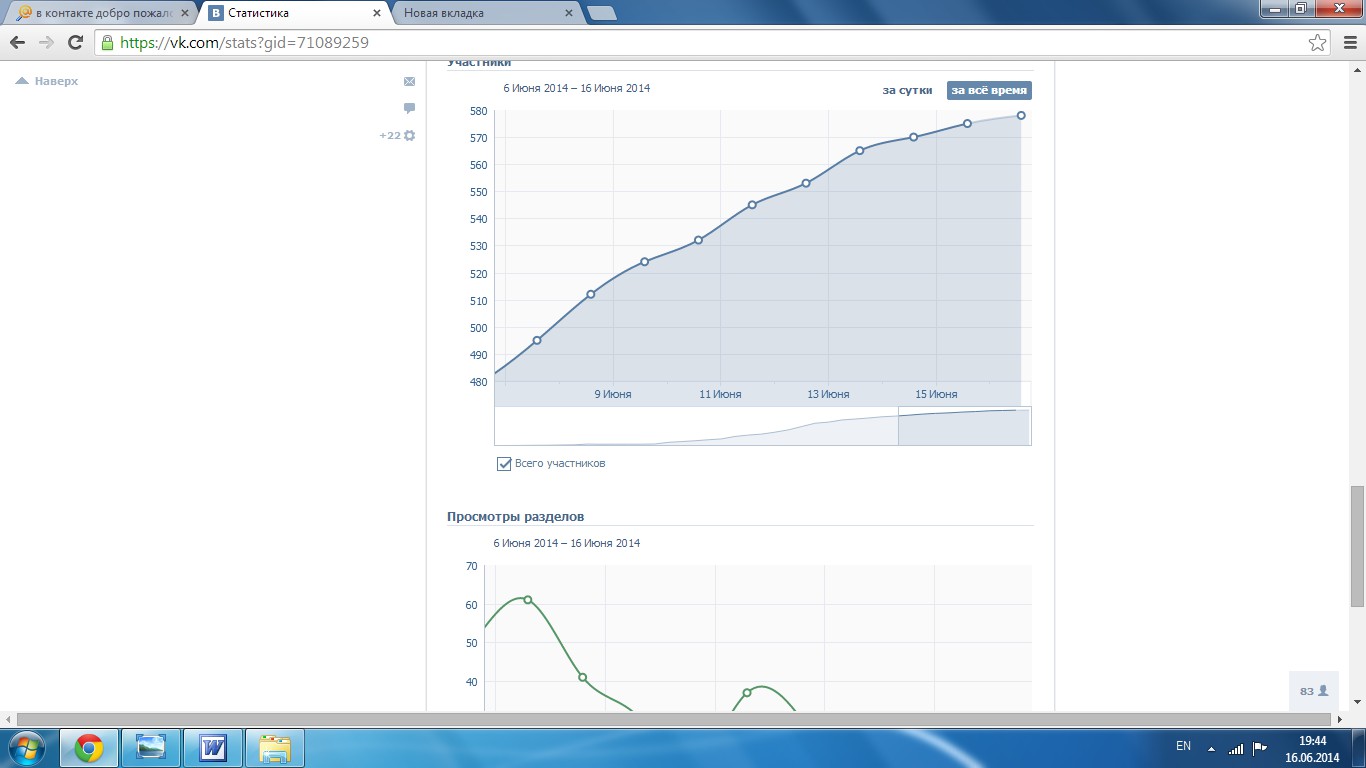Click the date range above participants chart

576,88
